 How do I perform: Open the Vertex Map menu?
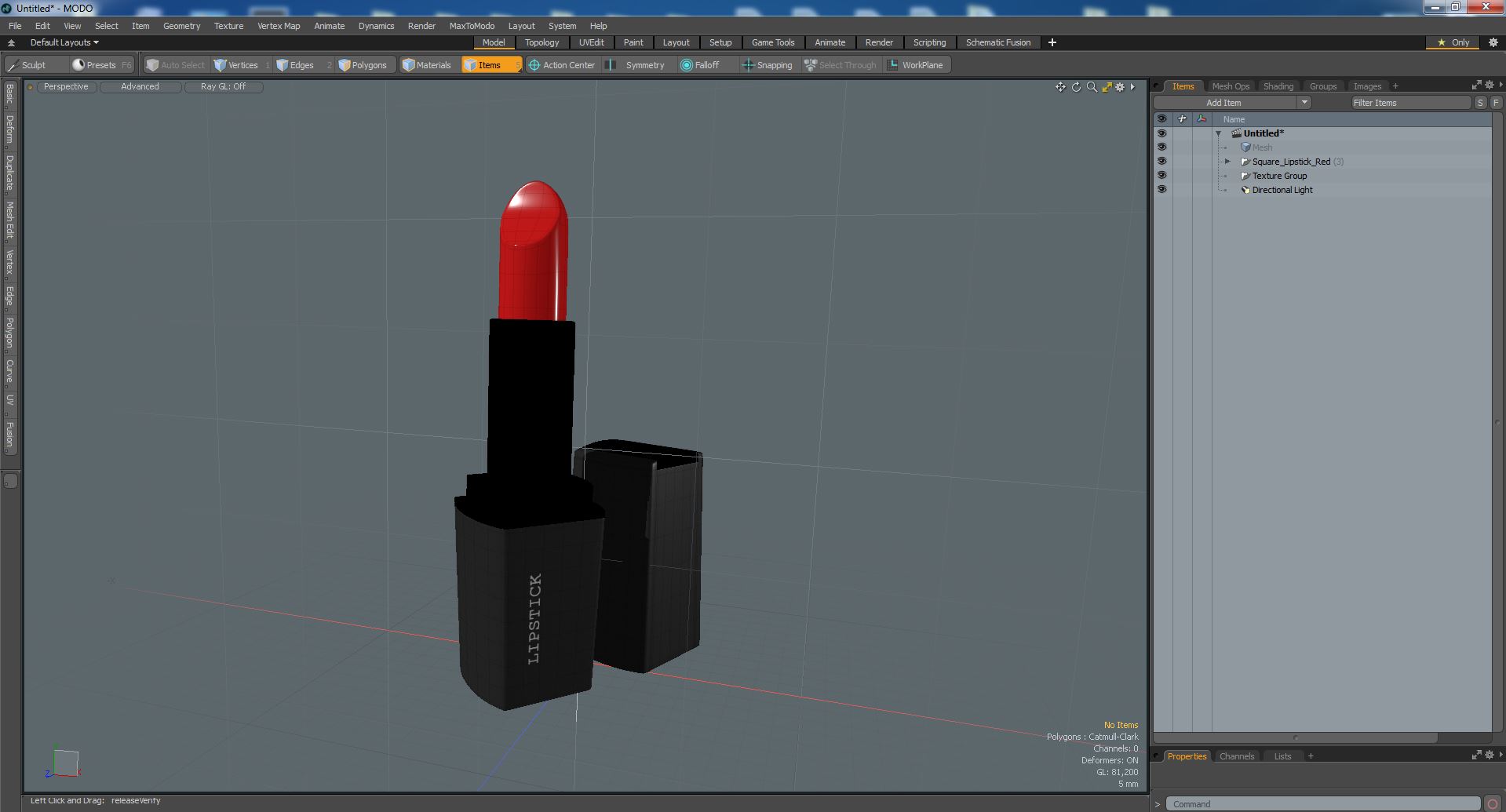(x=279, y=26)
